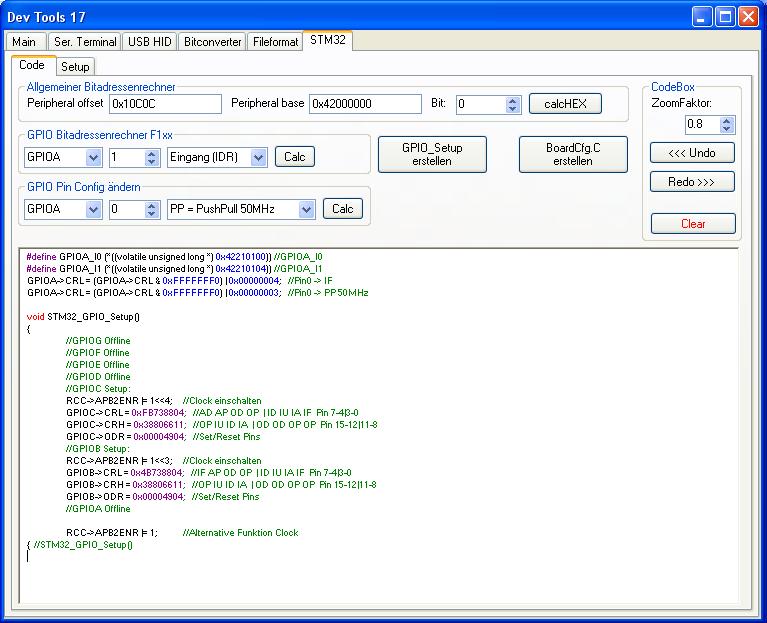Open the USB HID tab
Screen dimensions: 767x623
[150, 42]
